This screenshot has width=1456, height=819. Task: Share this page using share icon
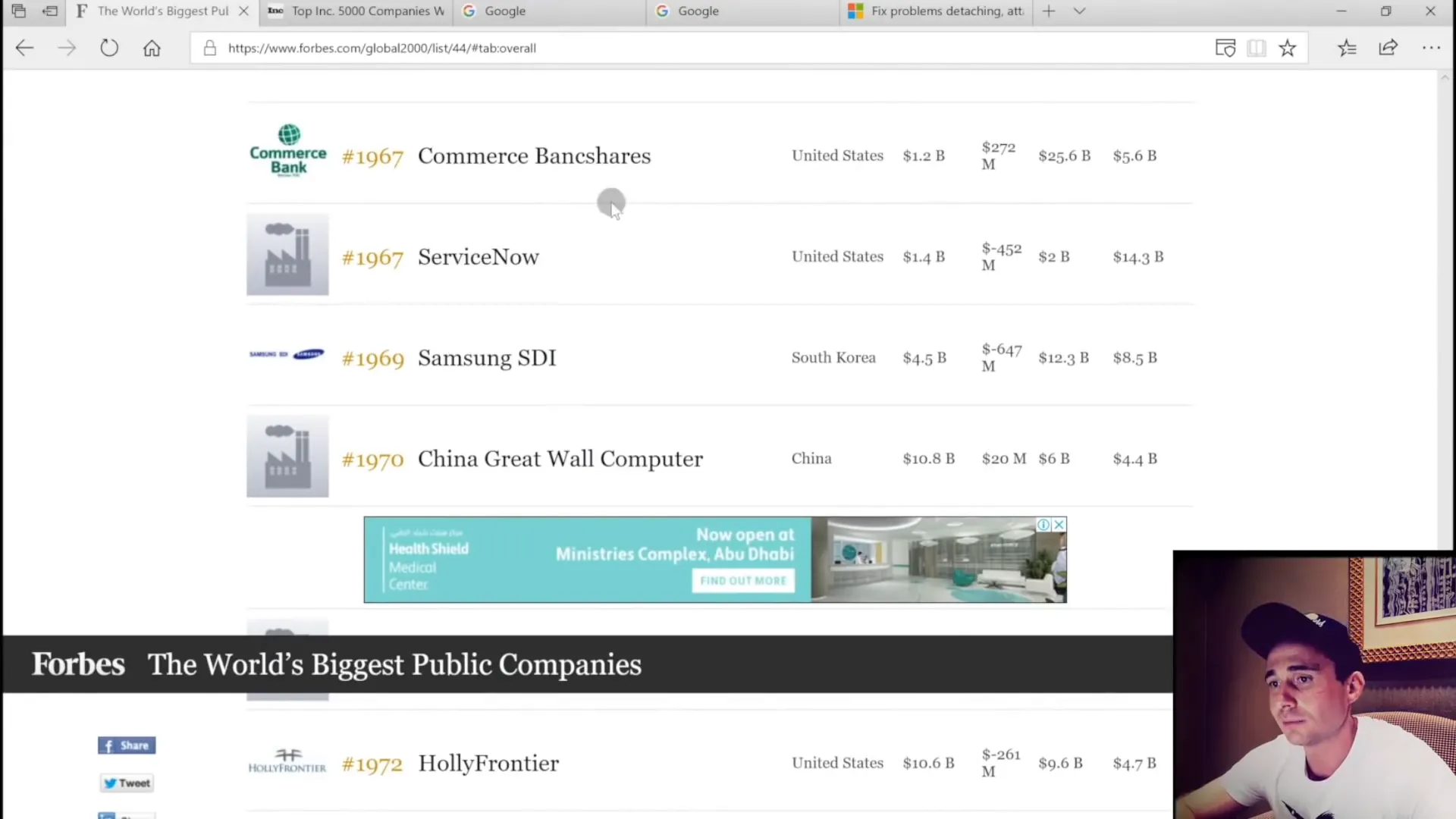coord(1388,48)
